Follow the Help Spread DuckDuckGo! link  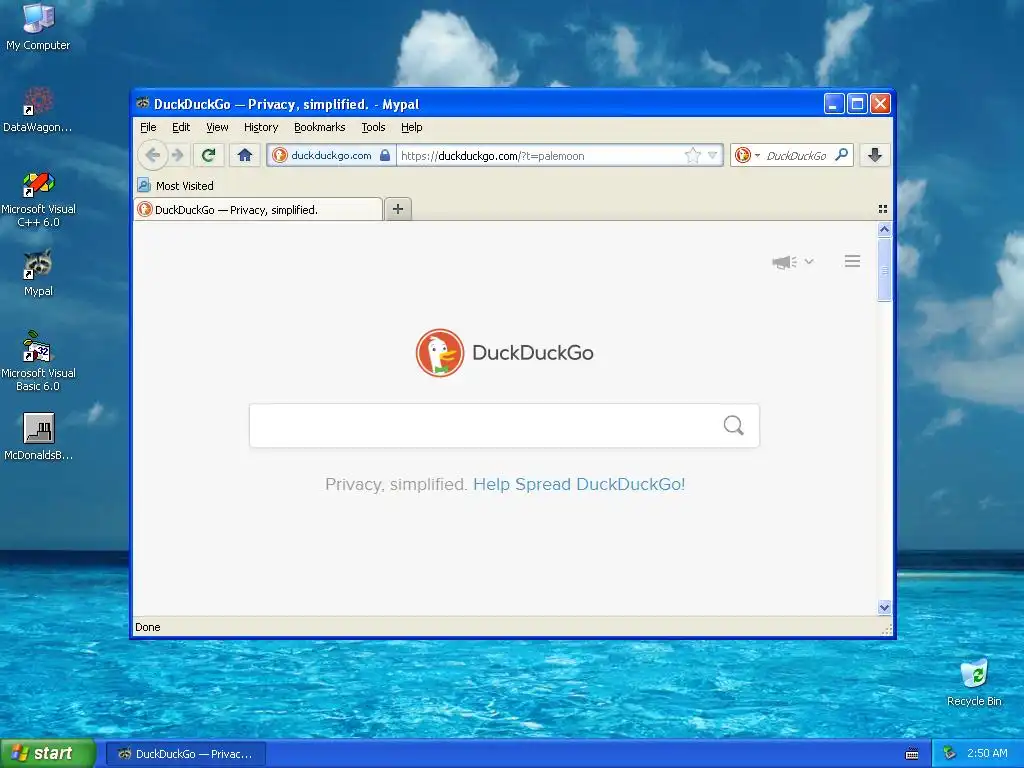pos(579,484)
